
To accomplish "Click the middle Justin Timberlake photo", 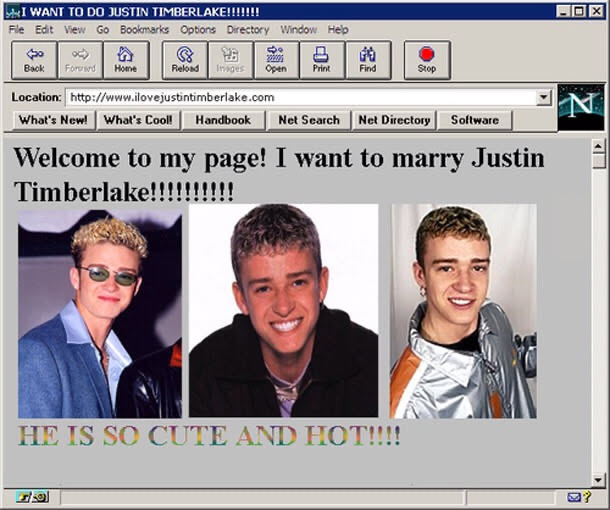I will click(284, 311).
